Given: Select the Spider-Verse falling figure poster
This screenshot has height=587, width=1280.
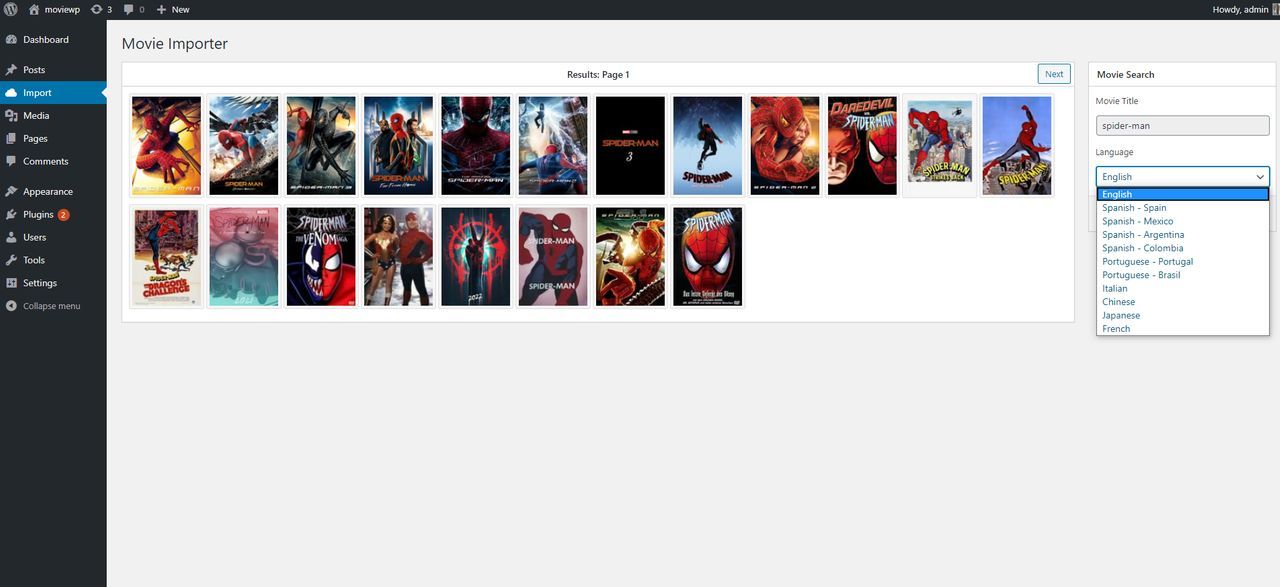Looking at the screenshot, I should click(x=708, y=145).
